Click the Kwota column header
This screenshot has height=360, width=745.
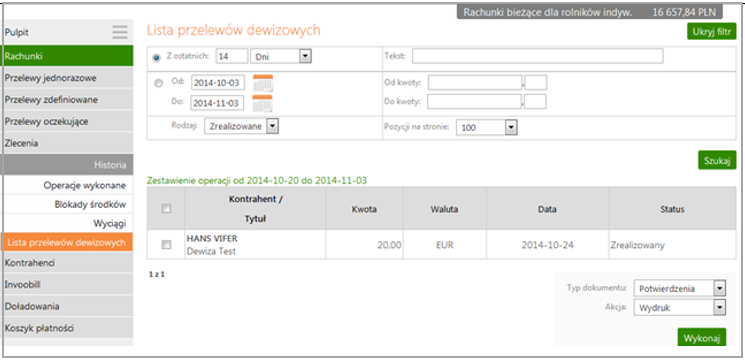(x=364, y=208)
